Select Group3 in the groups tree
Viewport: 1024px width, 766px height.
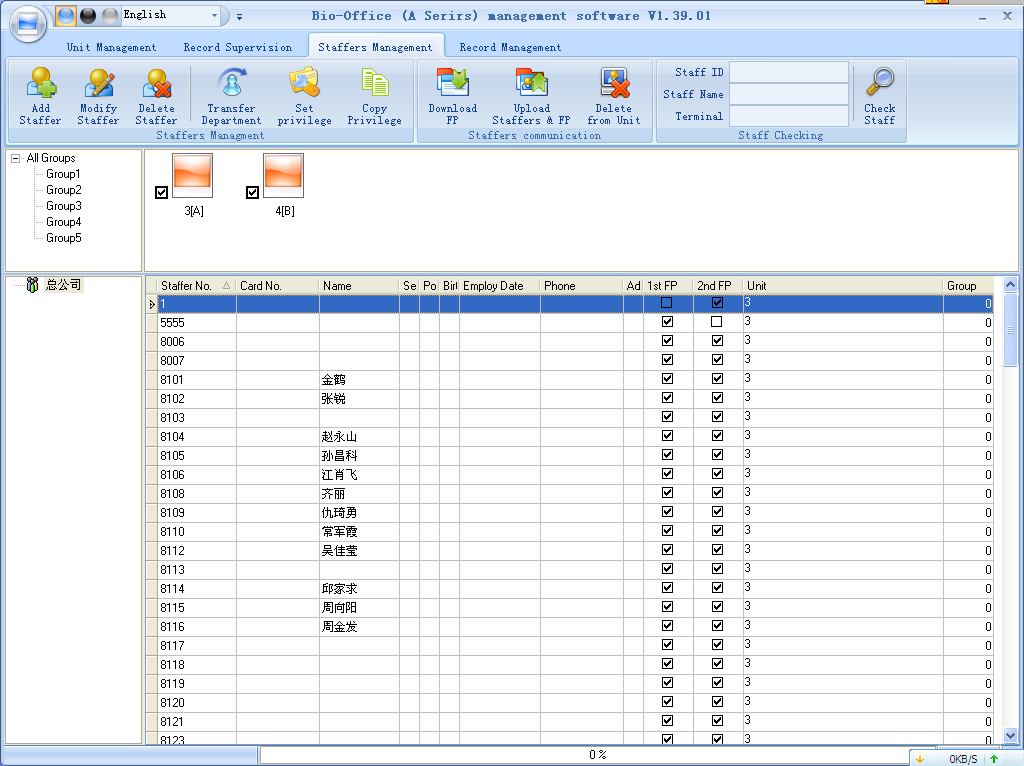(x=64, y=206)
